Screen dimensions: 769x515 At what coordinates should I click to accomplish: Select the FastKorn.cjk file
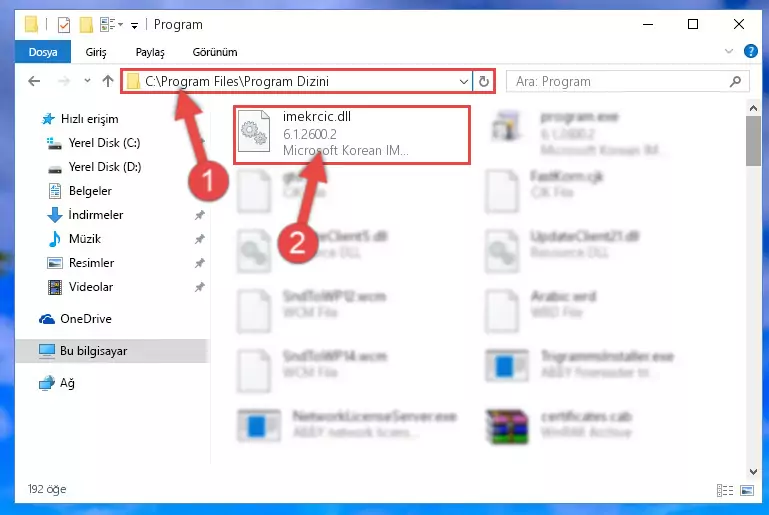point(544,190)
